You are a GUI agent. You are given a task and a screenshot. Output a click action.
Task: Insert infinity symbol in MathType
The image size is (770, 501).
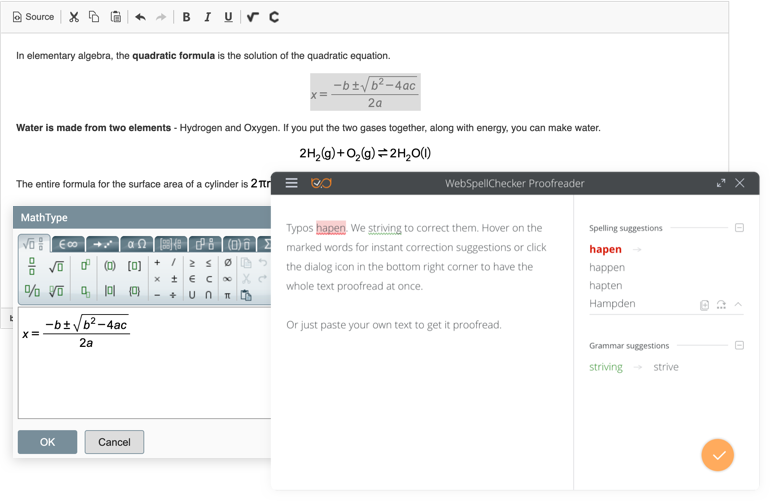tap(227, 279)
